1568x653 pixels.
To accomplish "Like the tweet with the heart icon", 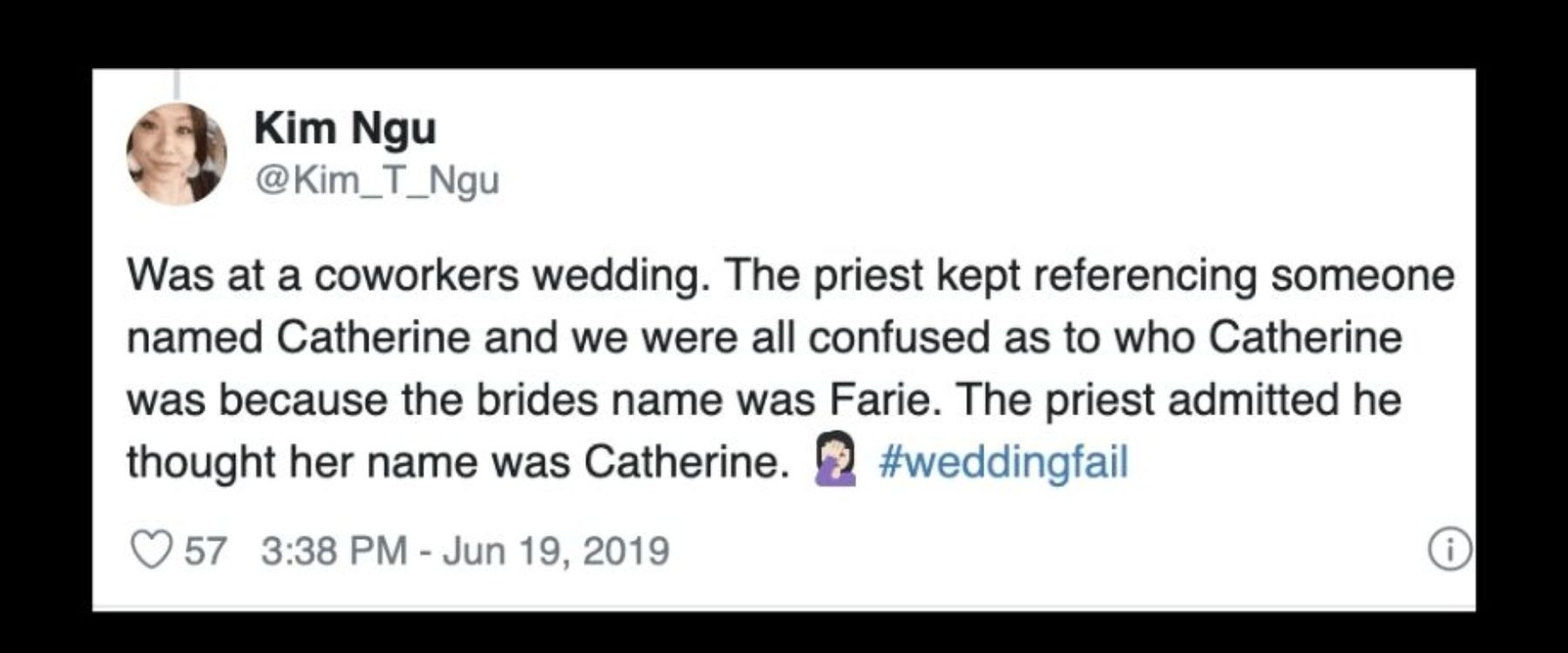I will point(151,551).
